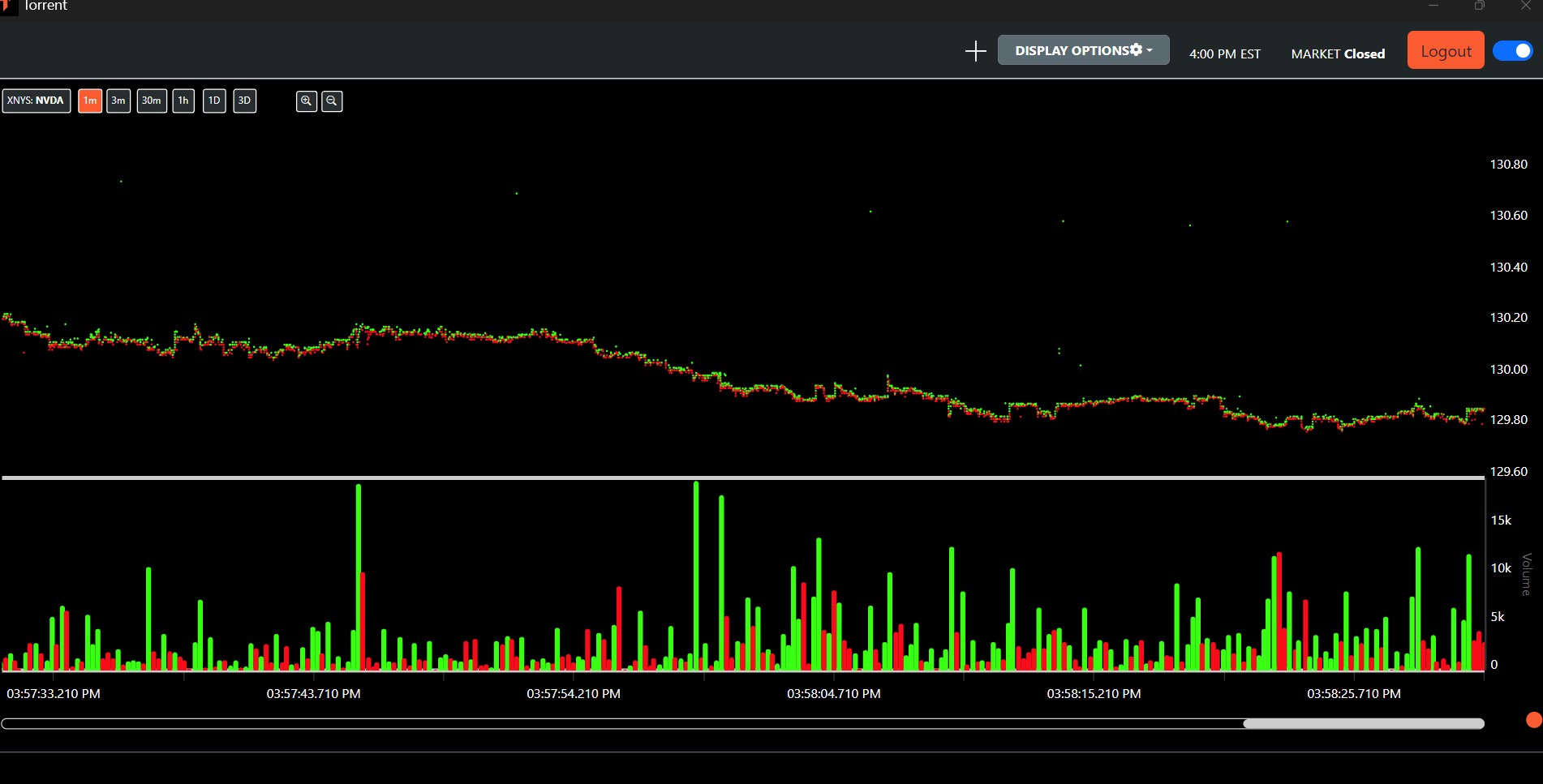Image resolution: width=1543 pixels, height=784 pixels.
Task: Switch to the 1D timeframe
Action: point(214,101)
